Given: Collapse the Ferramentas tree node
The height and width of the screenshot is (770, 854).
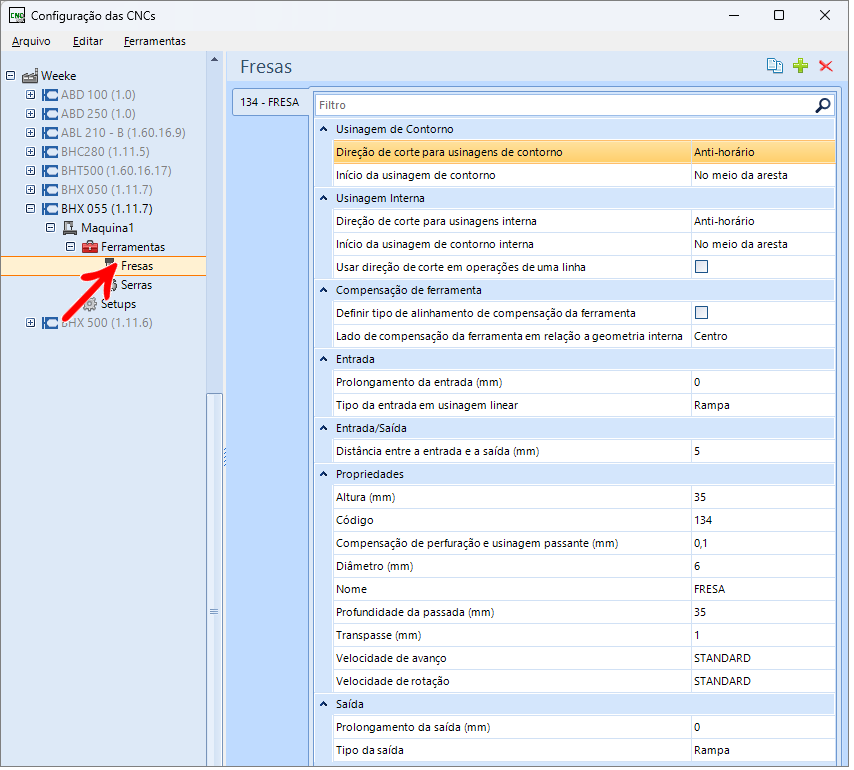Looking at the screenshot, I should pyautogui.click(x=70, y=247).
